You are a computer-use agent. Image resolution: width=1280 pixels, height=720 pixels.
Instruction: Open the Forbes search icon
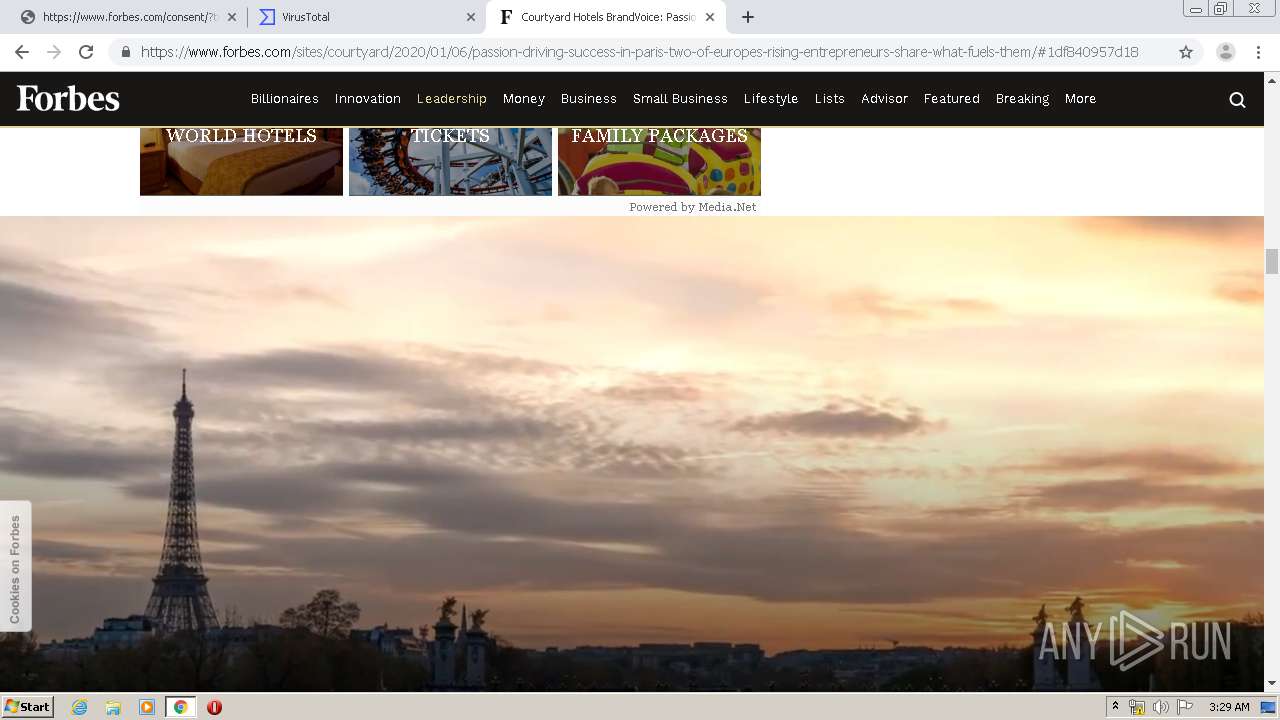click(1237, 99)
